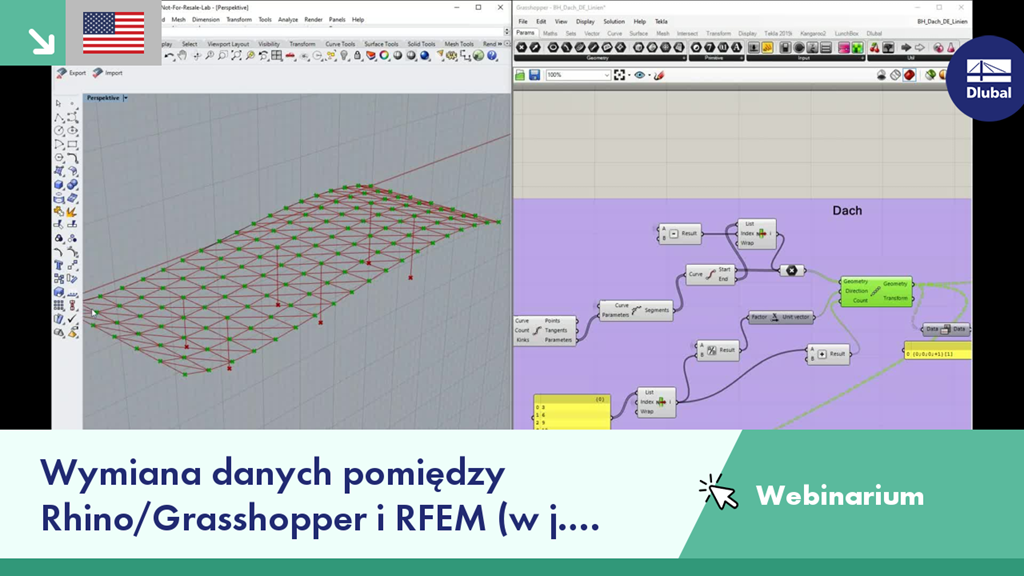Image resolution: width=1024 pixels, height=576 pixels.
Task: Click the Import button in Rhino
Action: point(108,72)
